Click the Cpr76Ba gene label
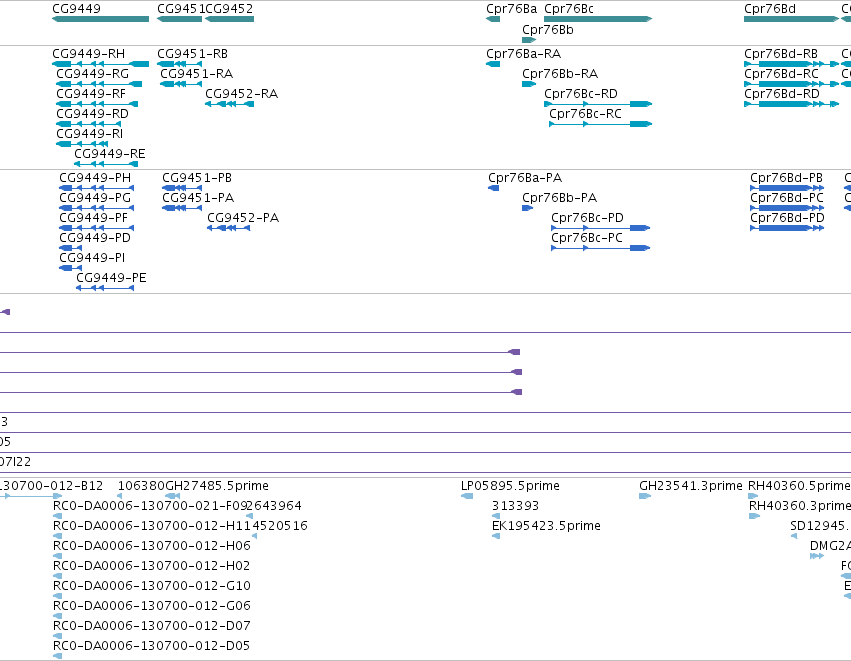This screenshot has width=851, height=661. pos(511,9)
